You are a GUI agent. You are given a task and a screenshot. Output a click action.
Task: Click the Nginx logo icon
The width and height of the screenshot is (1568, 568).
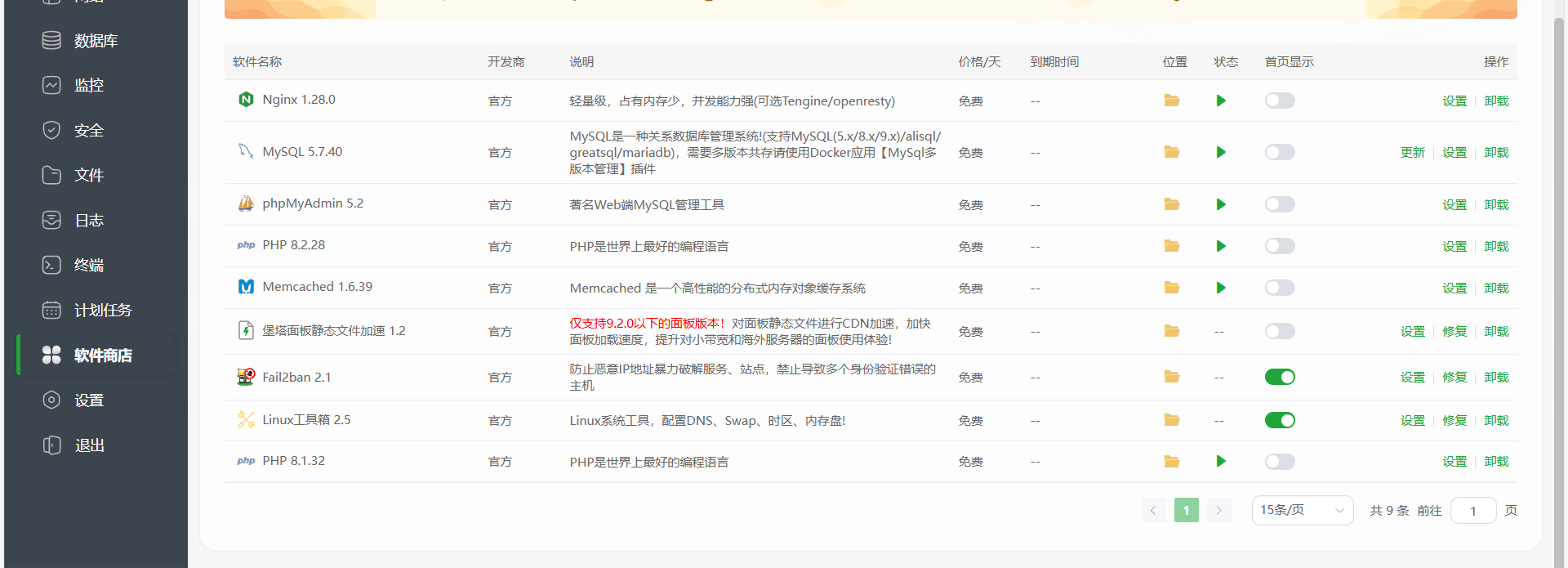246,100
